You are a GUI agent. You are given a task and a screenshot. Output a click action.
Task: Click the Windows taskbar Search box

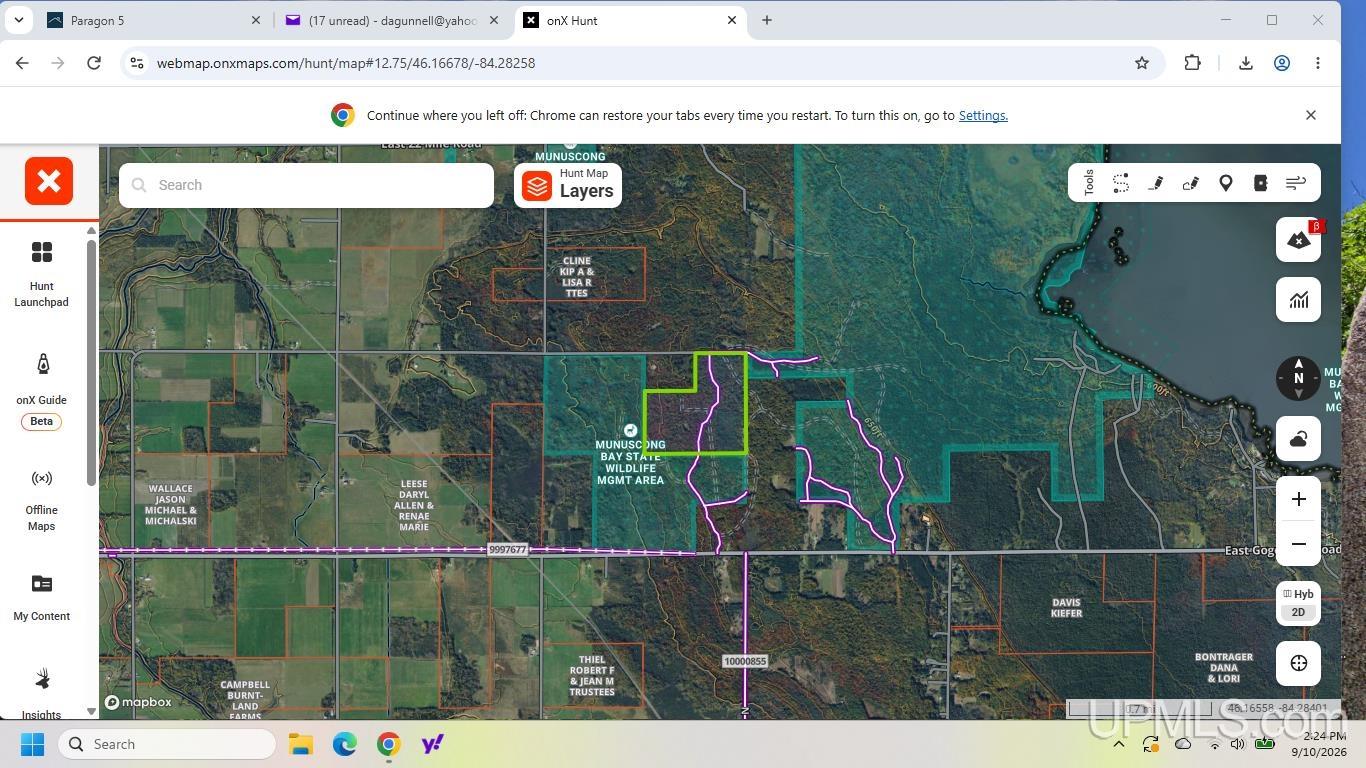pos(167,744)
